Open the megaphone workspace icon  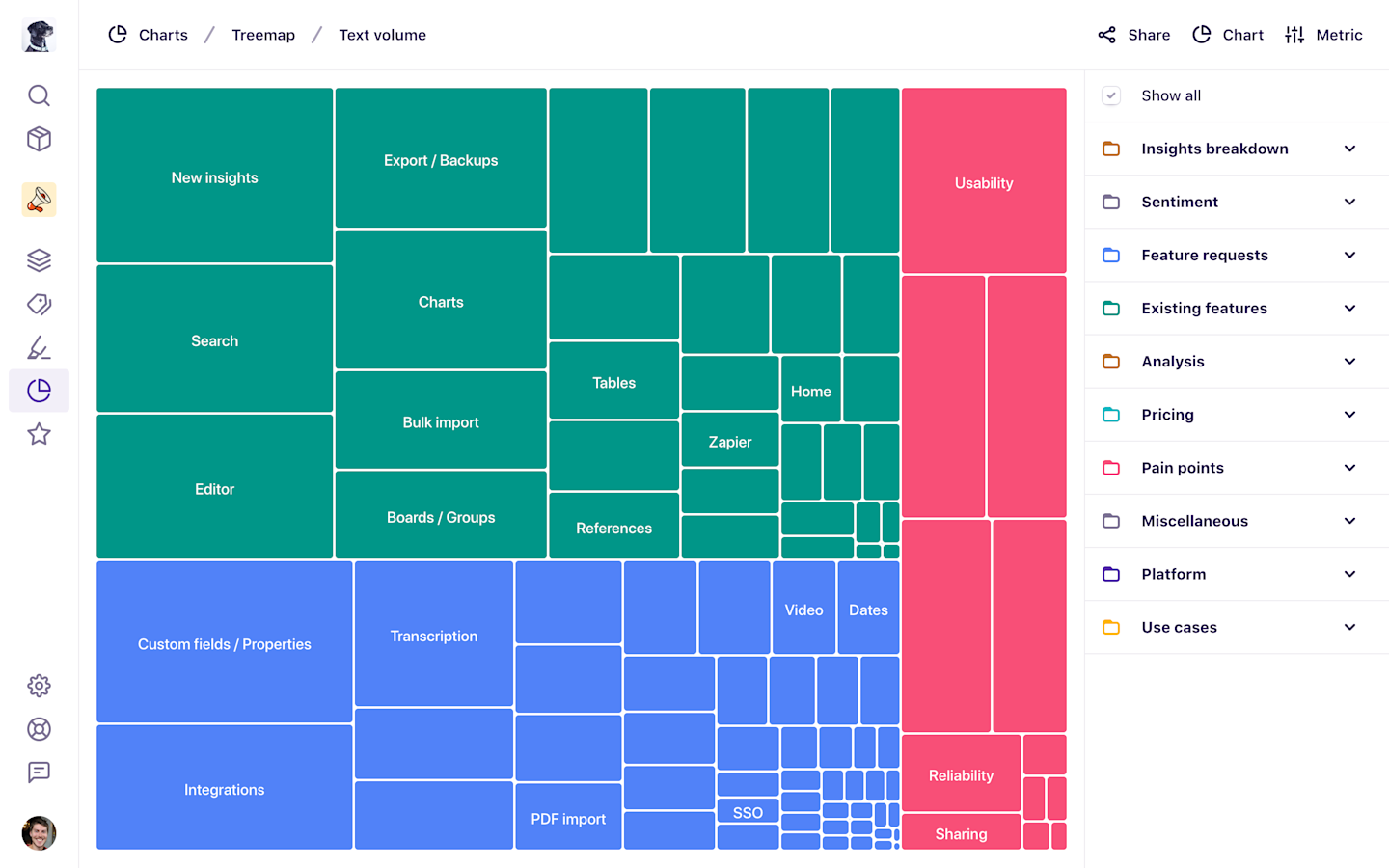39,200
